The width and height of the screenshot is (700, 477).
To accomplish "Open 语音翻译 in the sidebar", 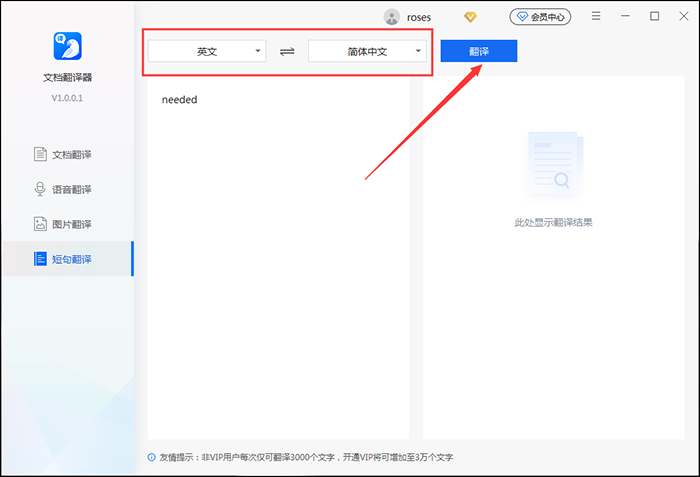I will click(x=68, y=189).
